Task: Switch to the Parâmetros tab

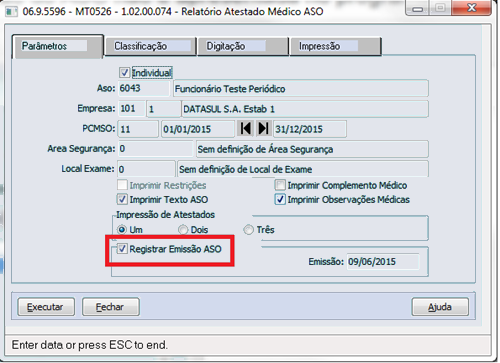Action: pyautogui.click(x=57, y=46)
